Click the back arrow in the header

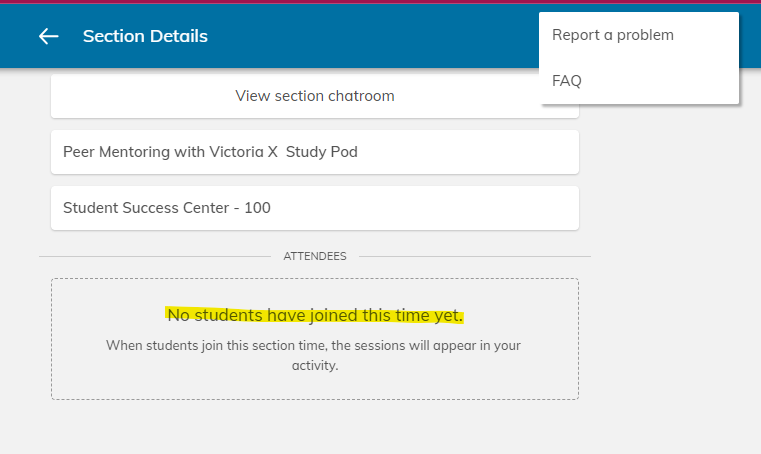pos(48,36)
